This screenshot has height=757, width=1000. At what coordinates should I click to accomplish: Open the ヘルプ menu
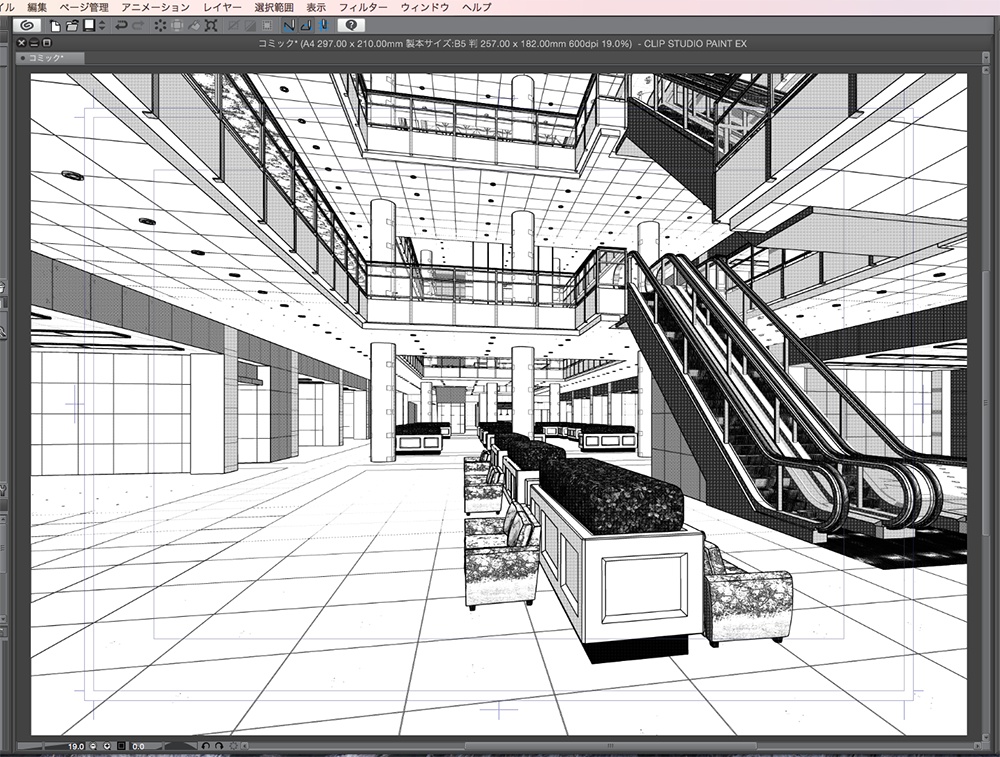click(476, 7)
